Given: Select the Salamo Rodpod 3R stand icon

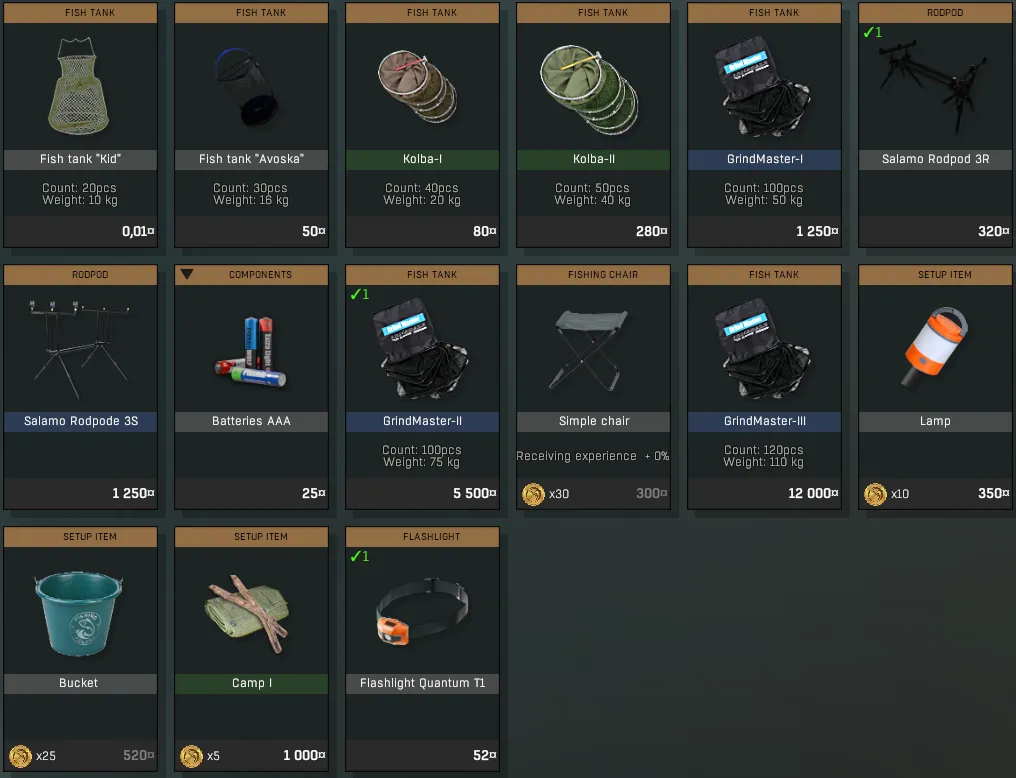Looking at the screenshot, I should [933, 86].
